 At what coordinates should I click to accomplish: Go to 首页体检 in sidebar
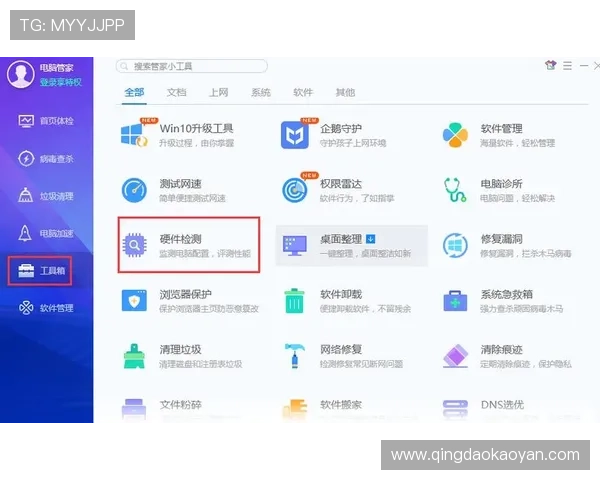46,121
